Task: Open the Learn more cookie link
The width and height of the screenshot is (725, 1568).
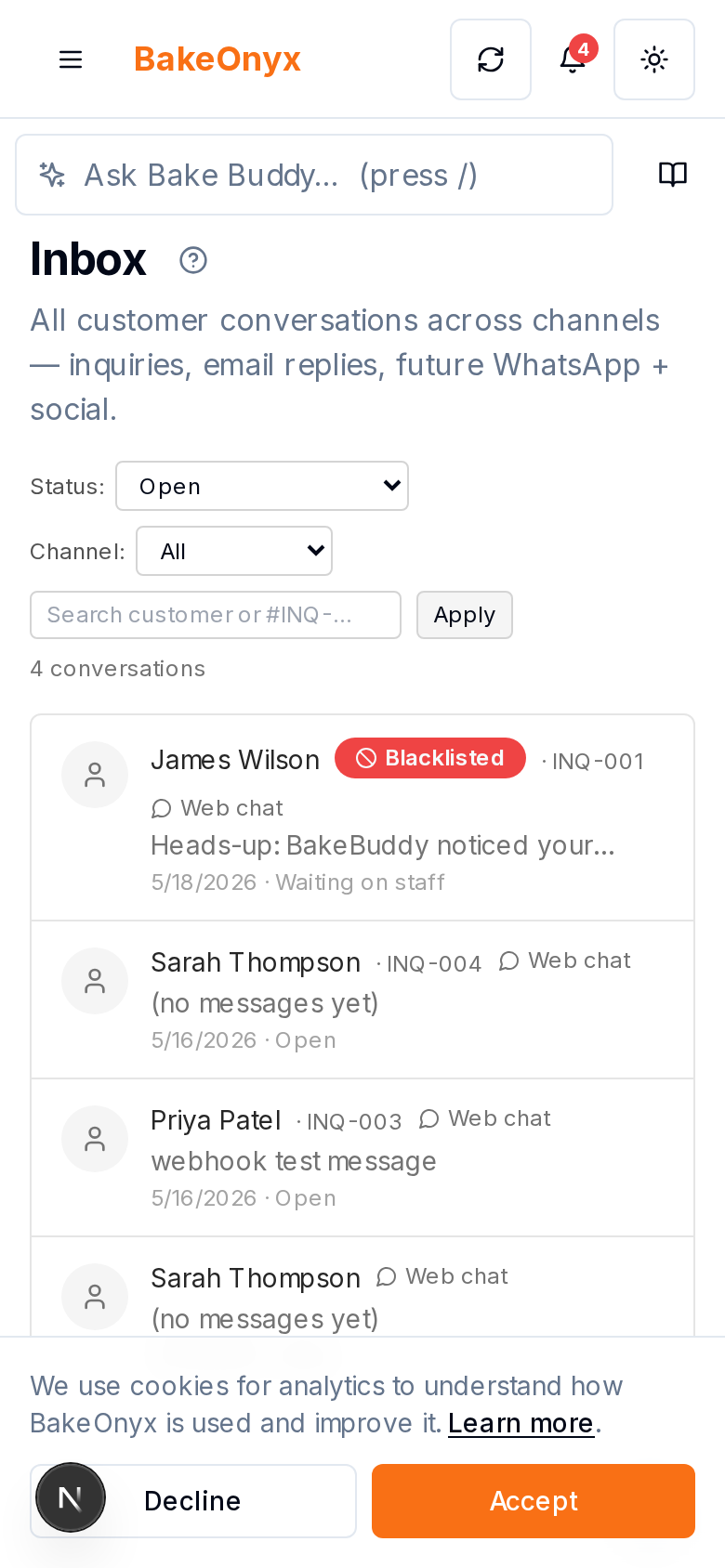Action: pos(521,1423)
